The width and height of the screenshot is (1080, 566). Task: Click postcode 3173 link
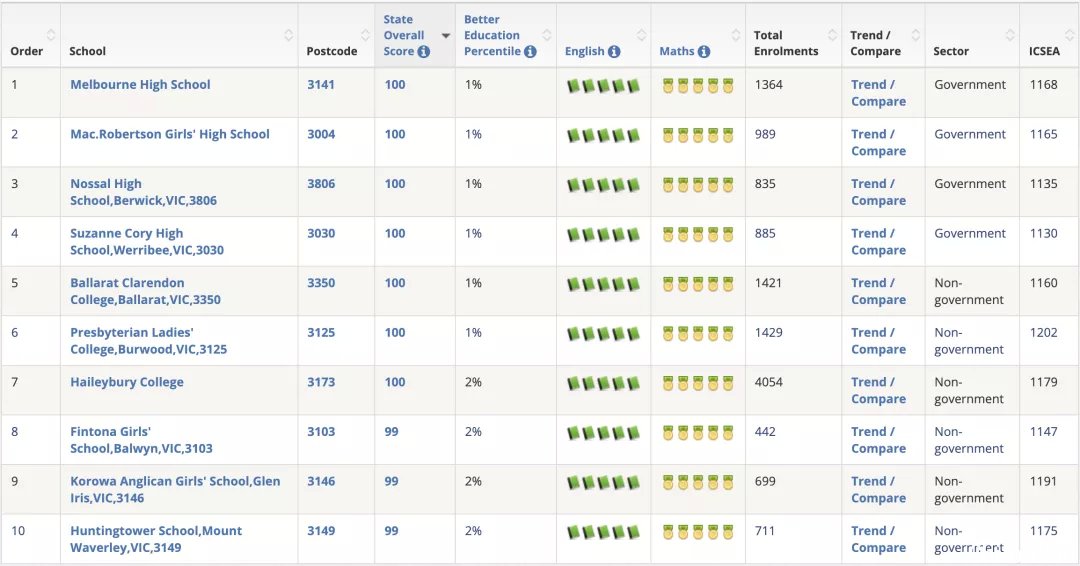pos(321,382)
